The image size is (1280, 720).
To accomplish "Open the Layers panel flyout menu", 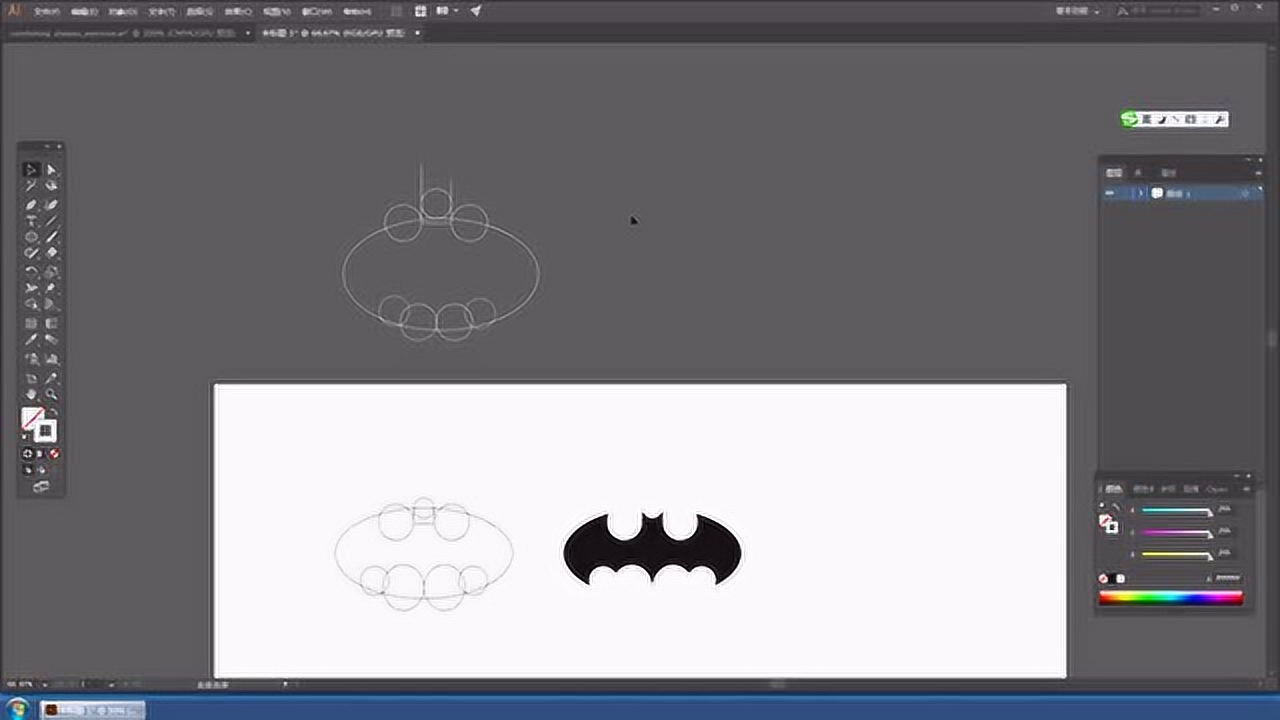I will tap(1258, 173).
